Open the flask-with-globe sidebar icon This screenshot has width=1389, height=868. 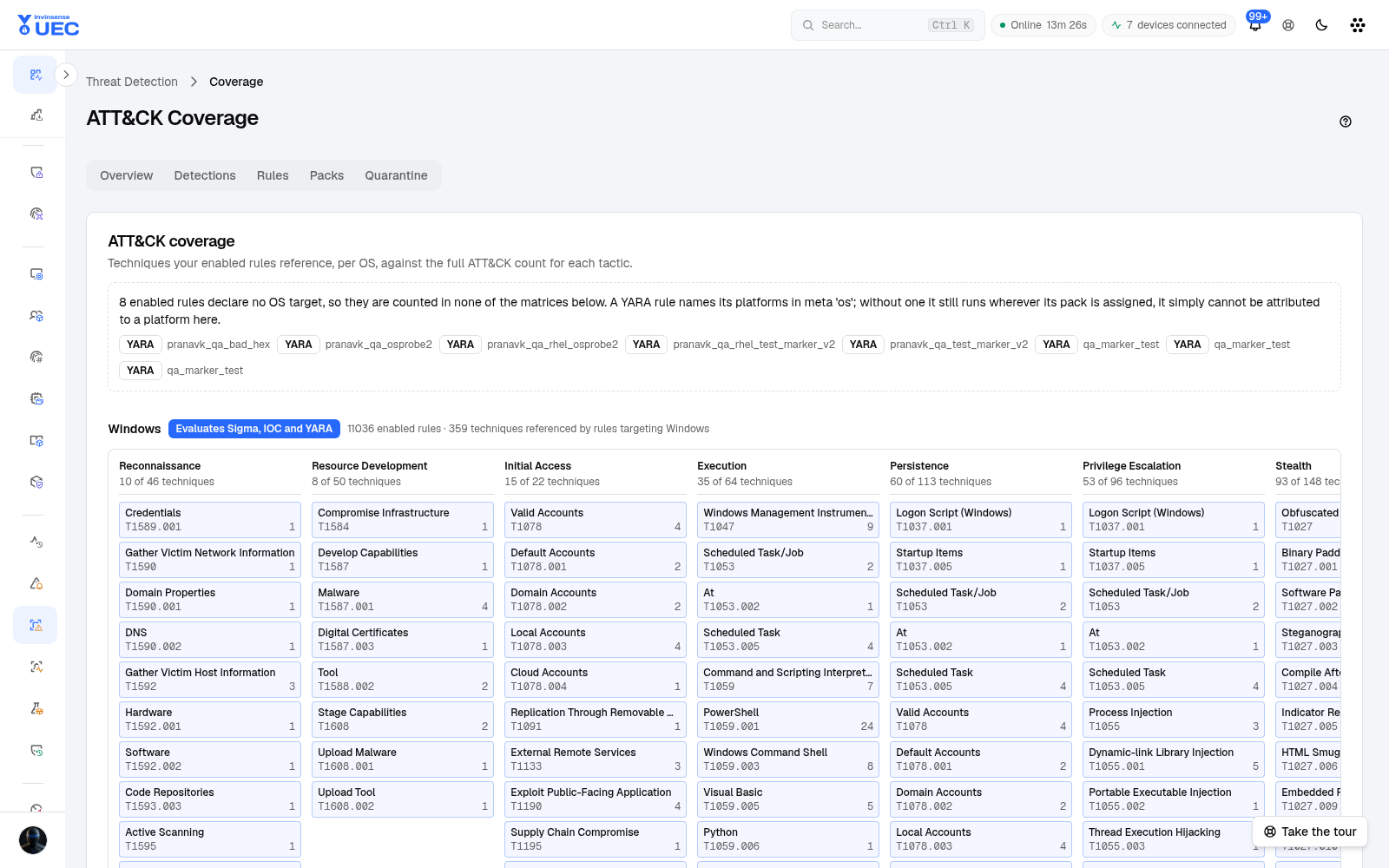coord(36,708)
